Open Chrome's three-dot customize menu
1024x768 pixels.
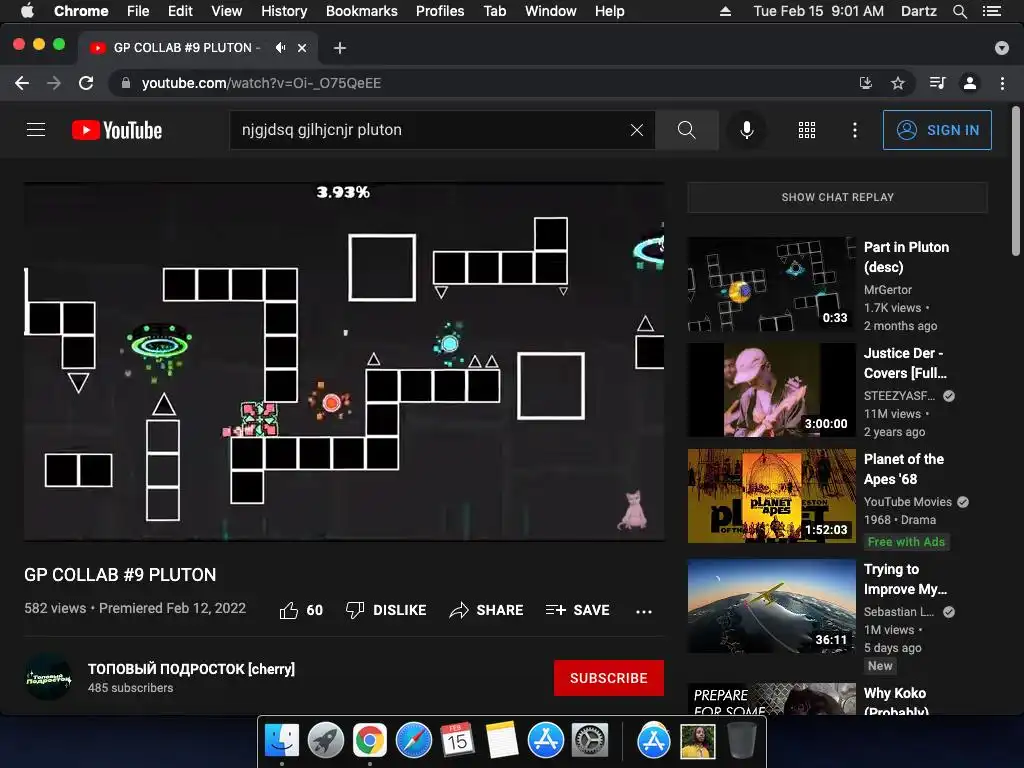pos(1002,83)
